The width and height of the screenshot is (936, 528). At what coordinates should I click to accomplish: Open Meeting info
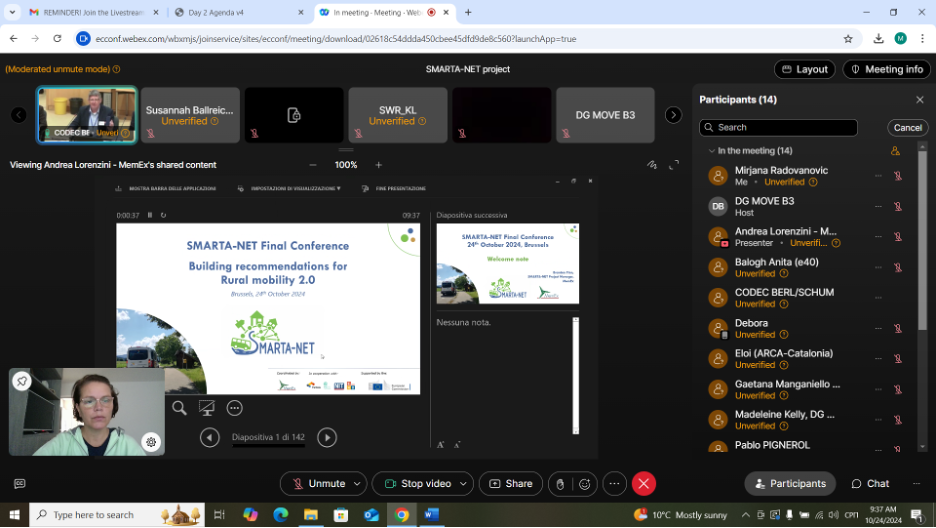886,69
